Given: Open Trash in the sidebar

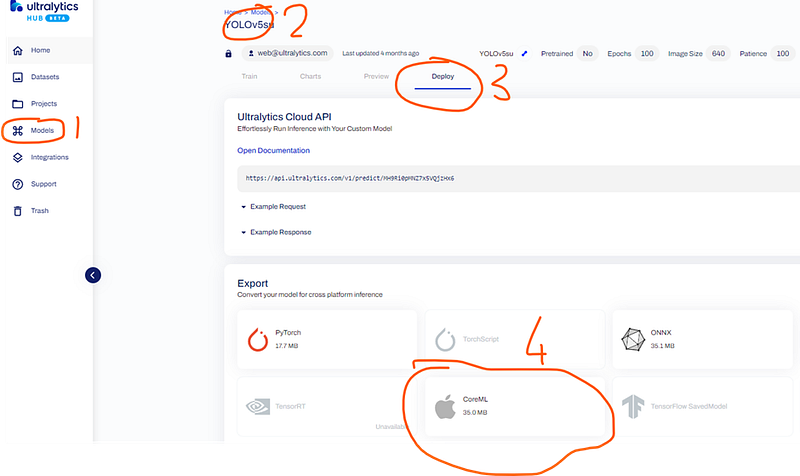Looking at the screenshot, I should click(x=49, y=211).
